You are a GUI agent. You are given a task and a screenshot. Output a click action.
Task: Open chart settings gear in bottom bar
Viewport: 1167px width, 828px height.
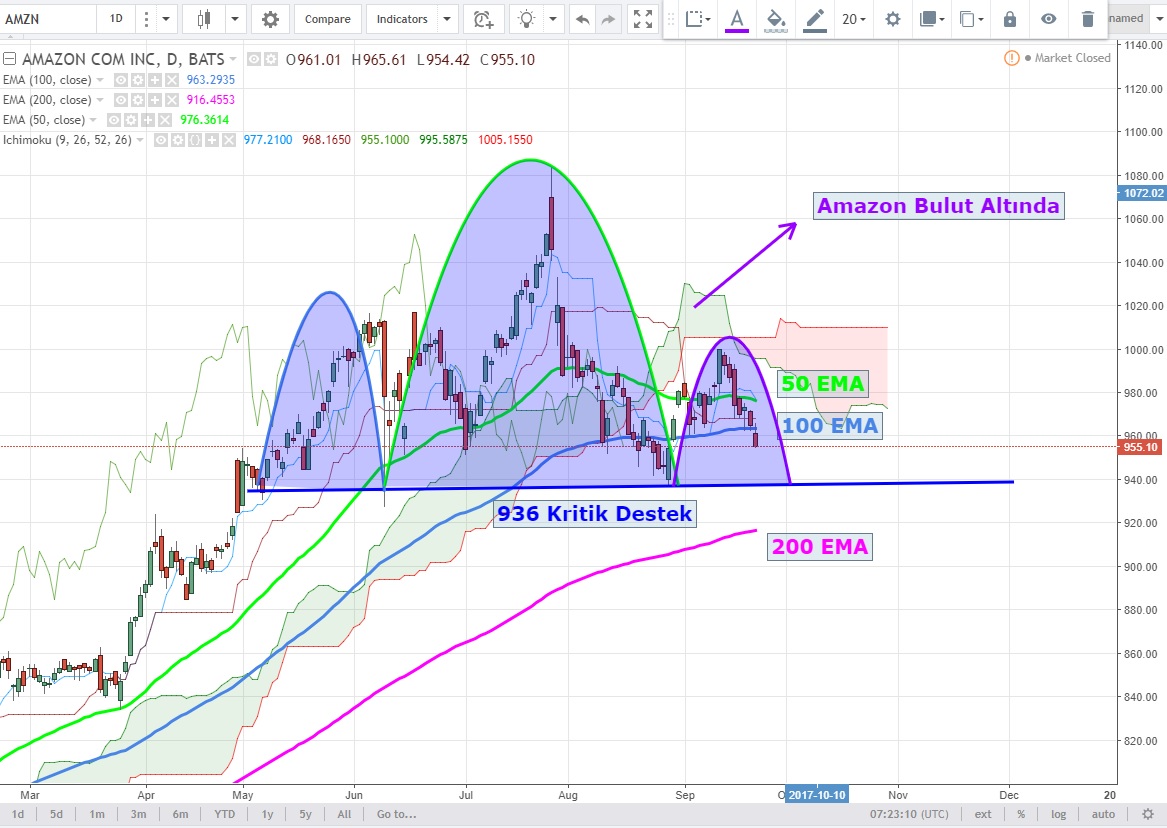click(x=1148, y=814)
